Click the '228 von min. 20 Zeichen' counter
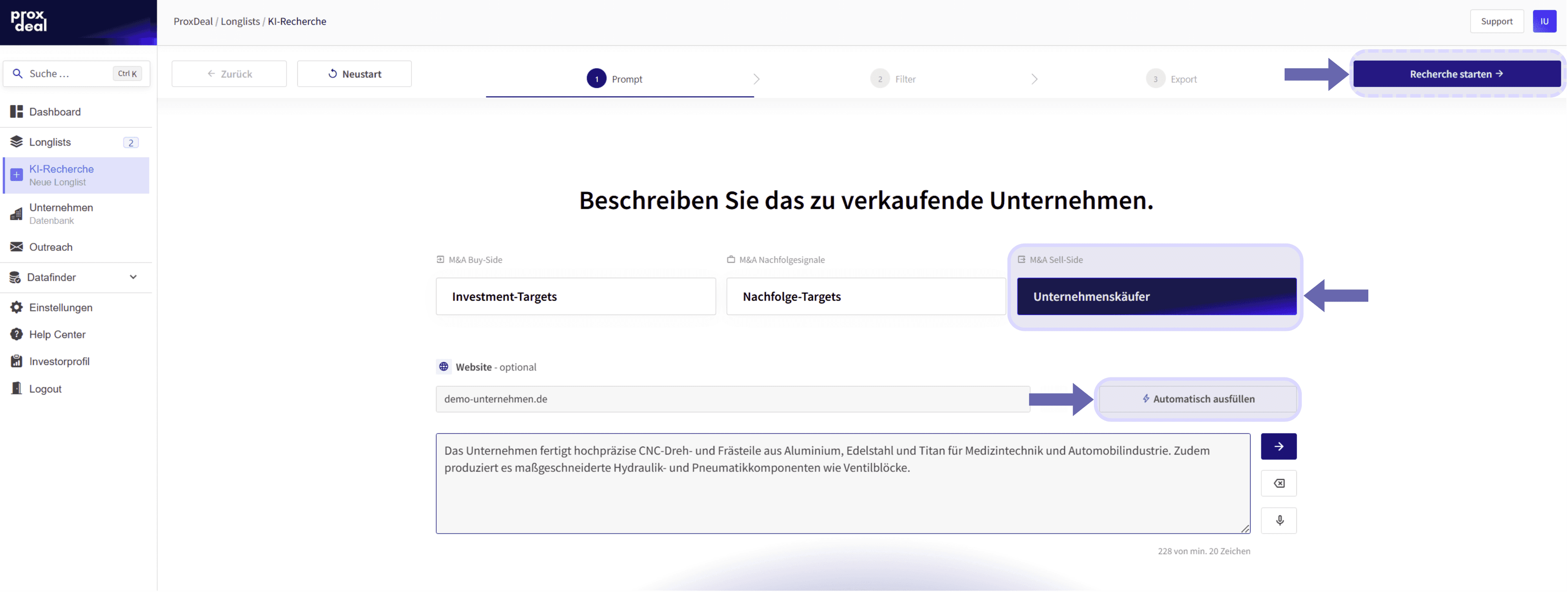The height and width of the screenshot is (592, 1568). click(1204, 551)
